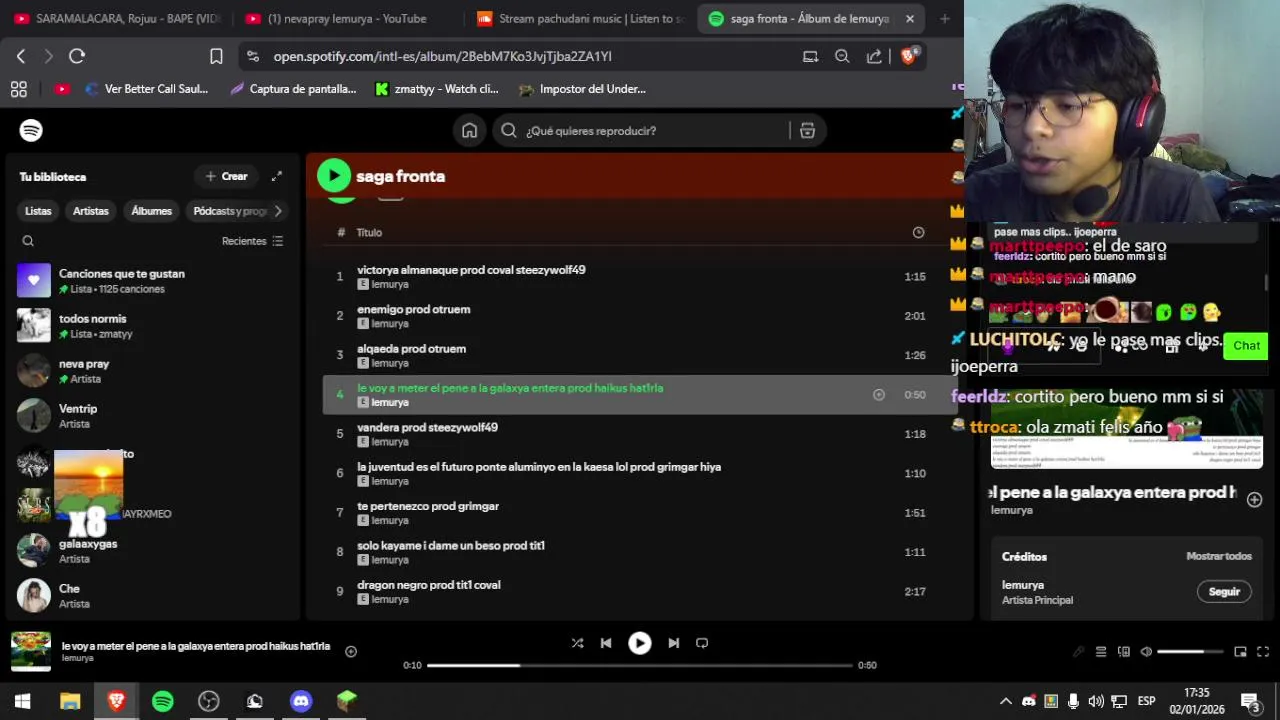Image resolution: width=1280 pixels, height=720 pixels.
Task: Open the Captura de pantalla bookmark
Action: pos(293,89)
